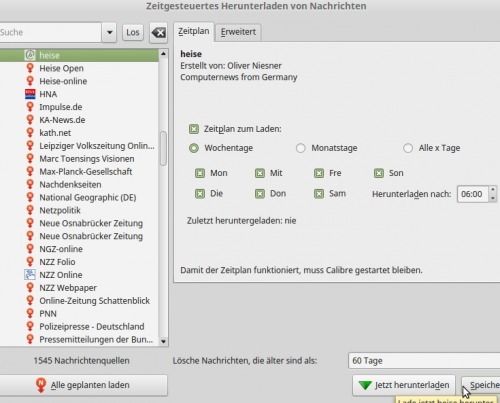The height and width of the screenshot is (403, 500).
Task: Click the icon beside Leipziger Volkszeitung Online
Action: coord(30,146)
